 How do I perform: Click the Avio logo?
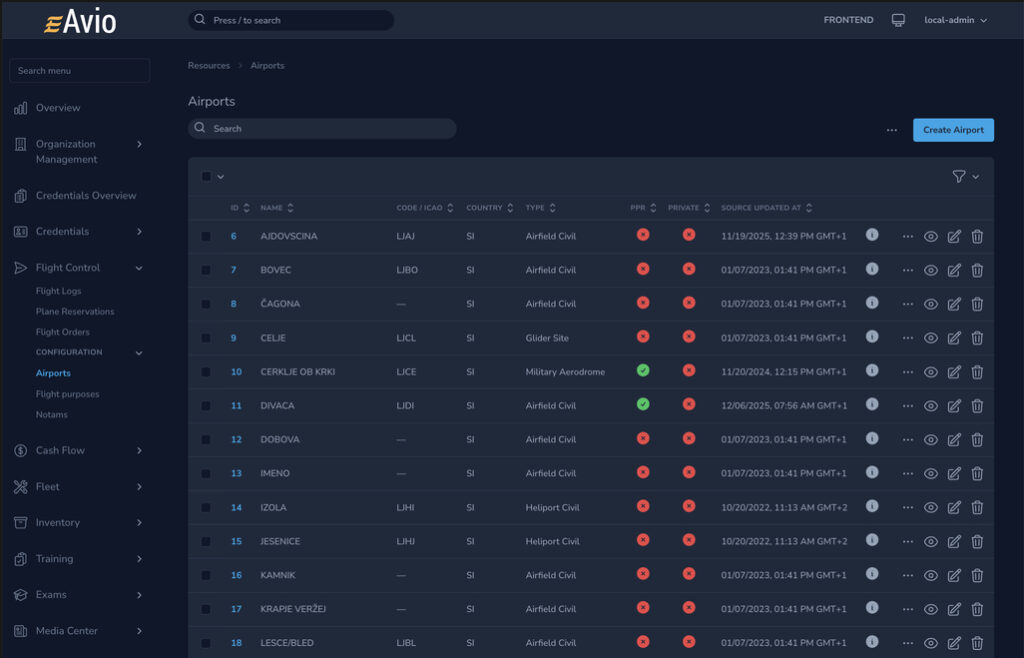80,22
